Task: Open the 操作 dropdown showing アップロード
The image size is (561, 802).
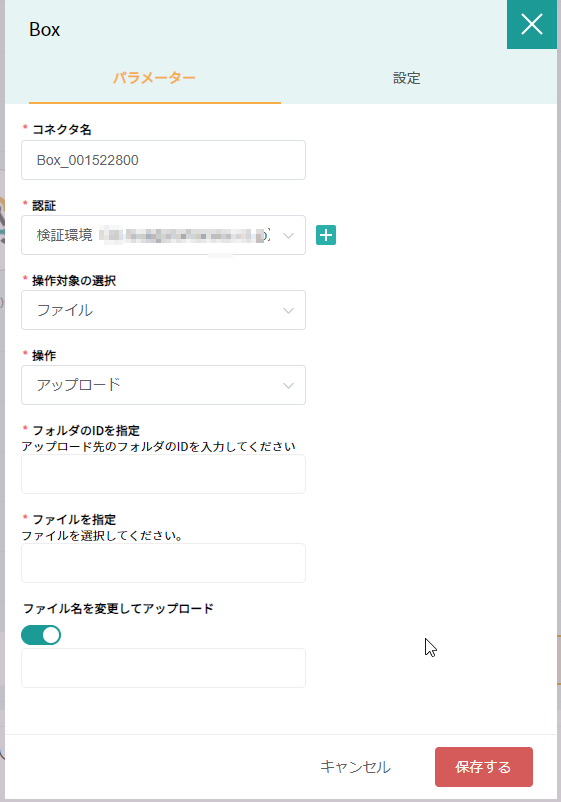Action: point(163,385)
